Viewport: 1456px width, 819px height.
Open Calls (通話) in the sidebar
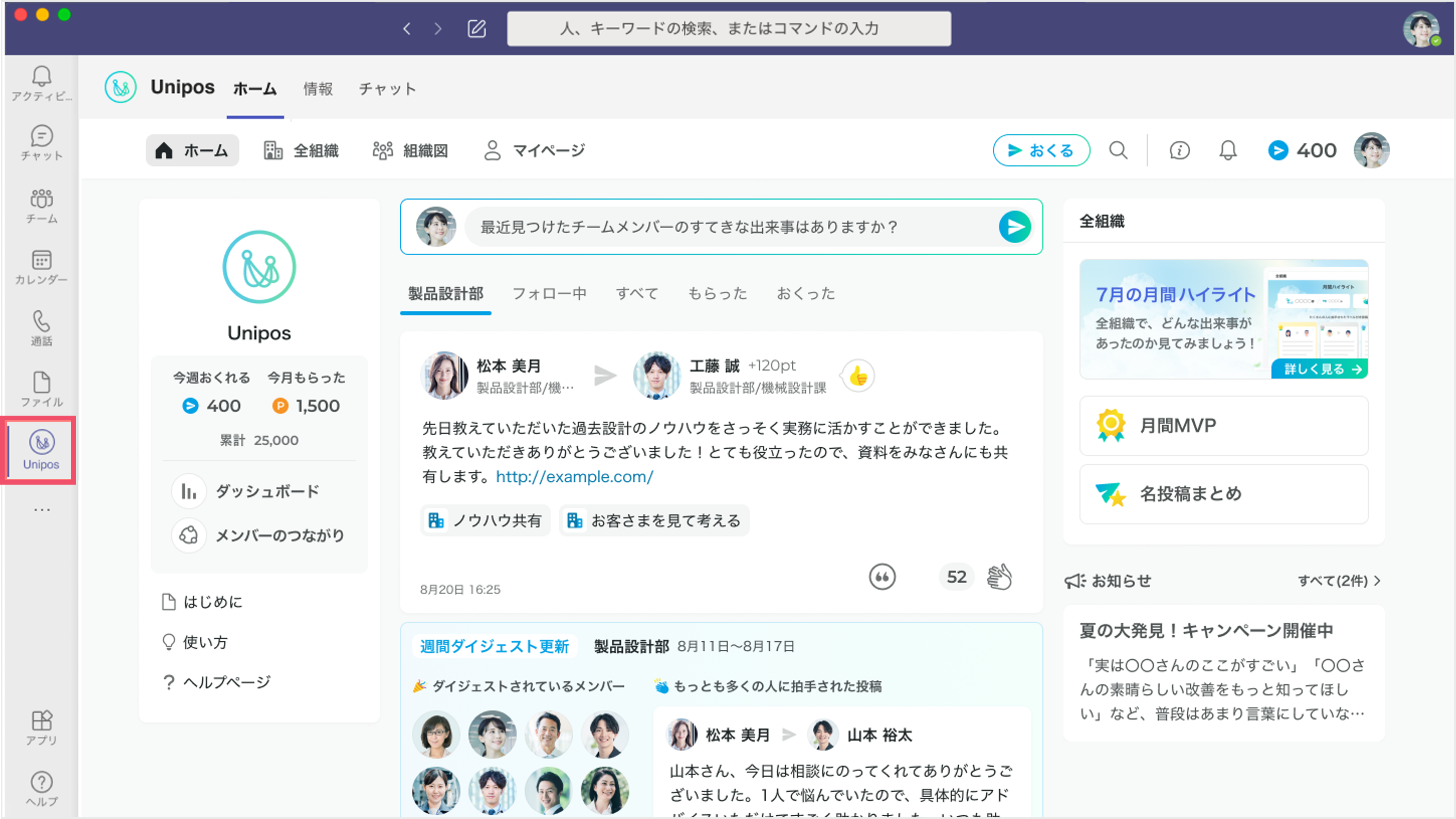click(x=41, y=328)
